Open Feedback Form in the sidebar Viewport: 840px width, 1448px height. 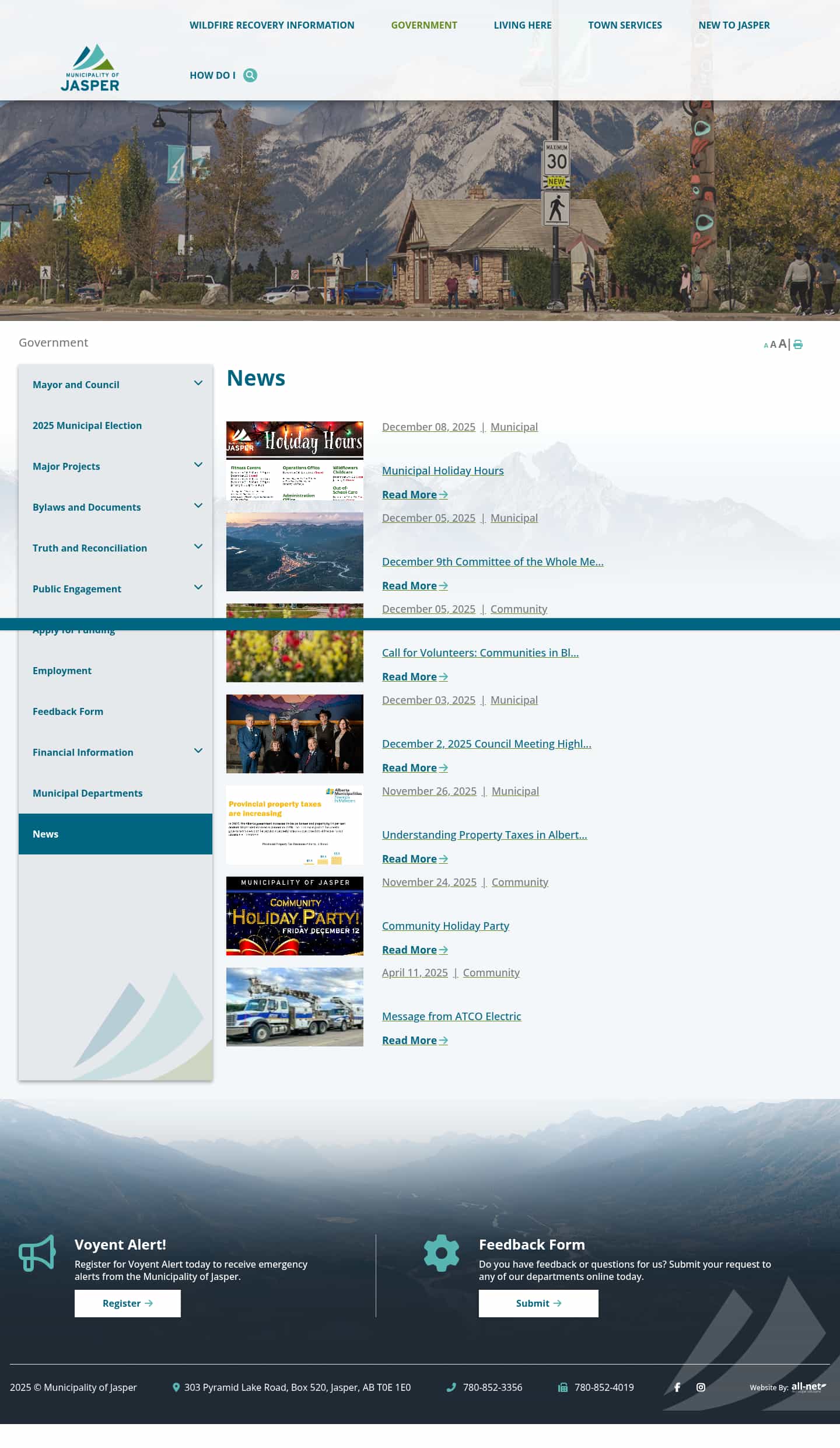click(x=68, y=711)
